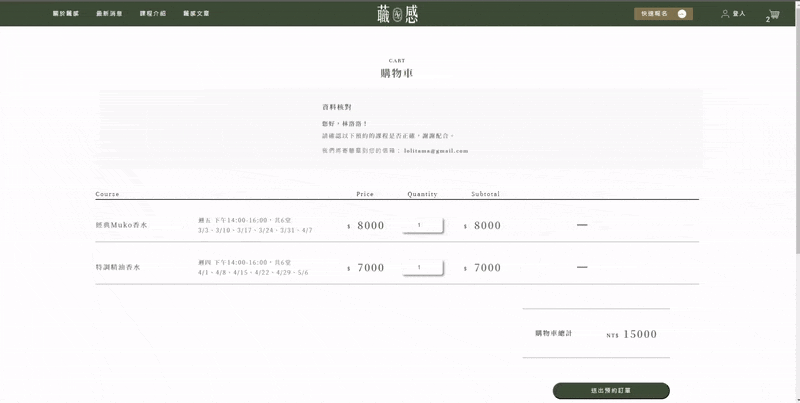Click the user login icon
The width and height of the screenshot is (800, 403).
725,14
